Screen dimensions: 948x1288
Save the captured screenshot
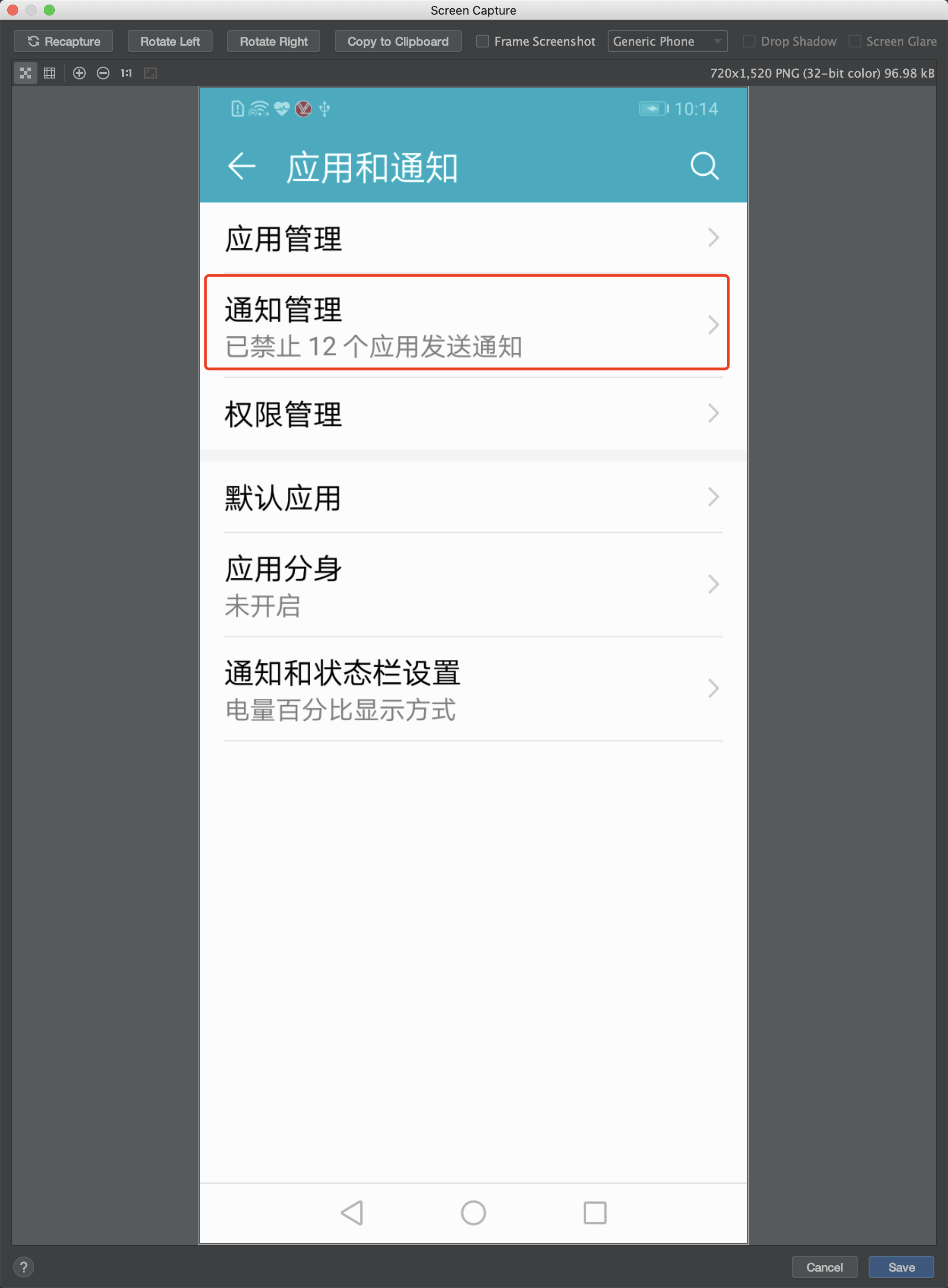coord(901,1267)
